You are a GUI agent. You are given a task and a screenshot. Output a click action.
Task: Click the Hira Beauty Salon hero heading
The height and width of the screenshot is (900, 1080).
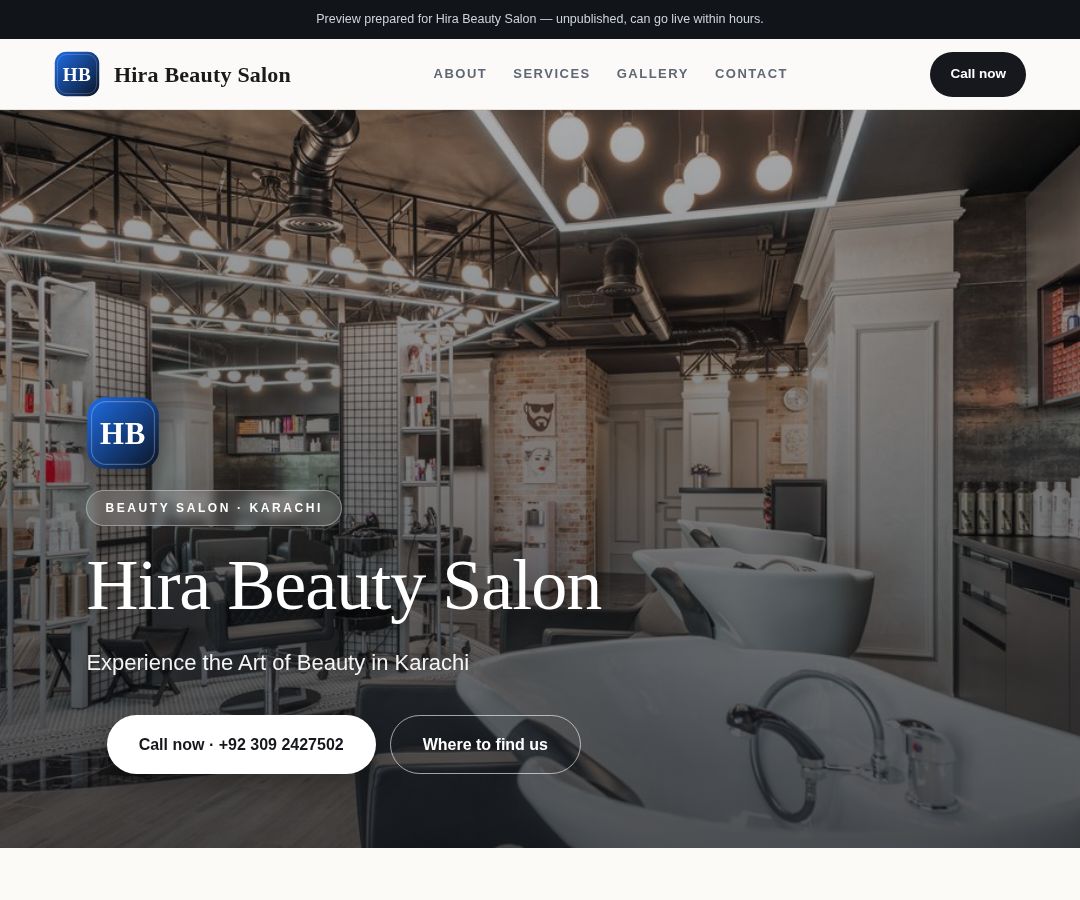pos(344,587)
